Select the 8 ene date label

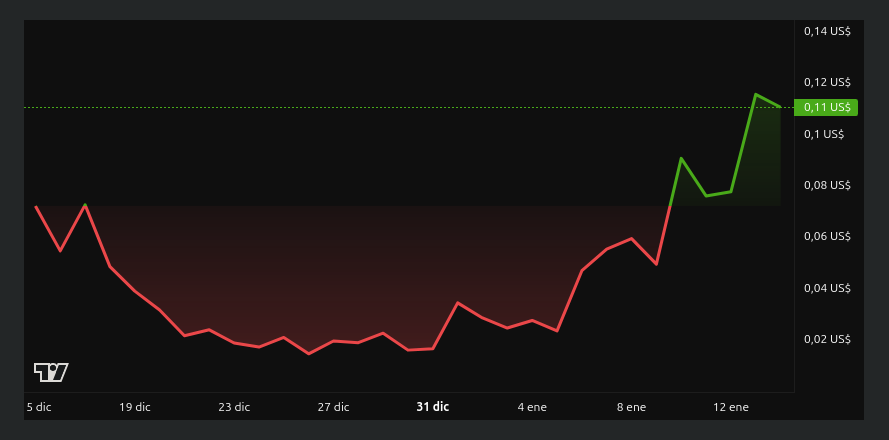pyautogui.click(x=632, y=407)
